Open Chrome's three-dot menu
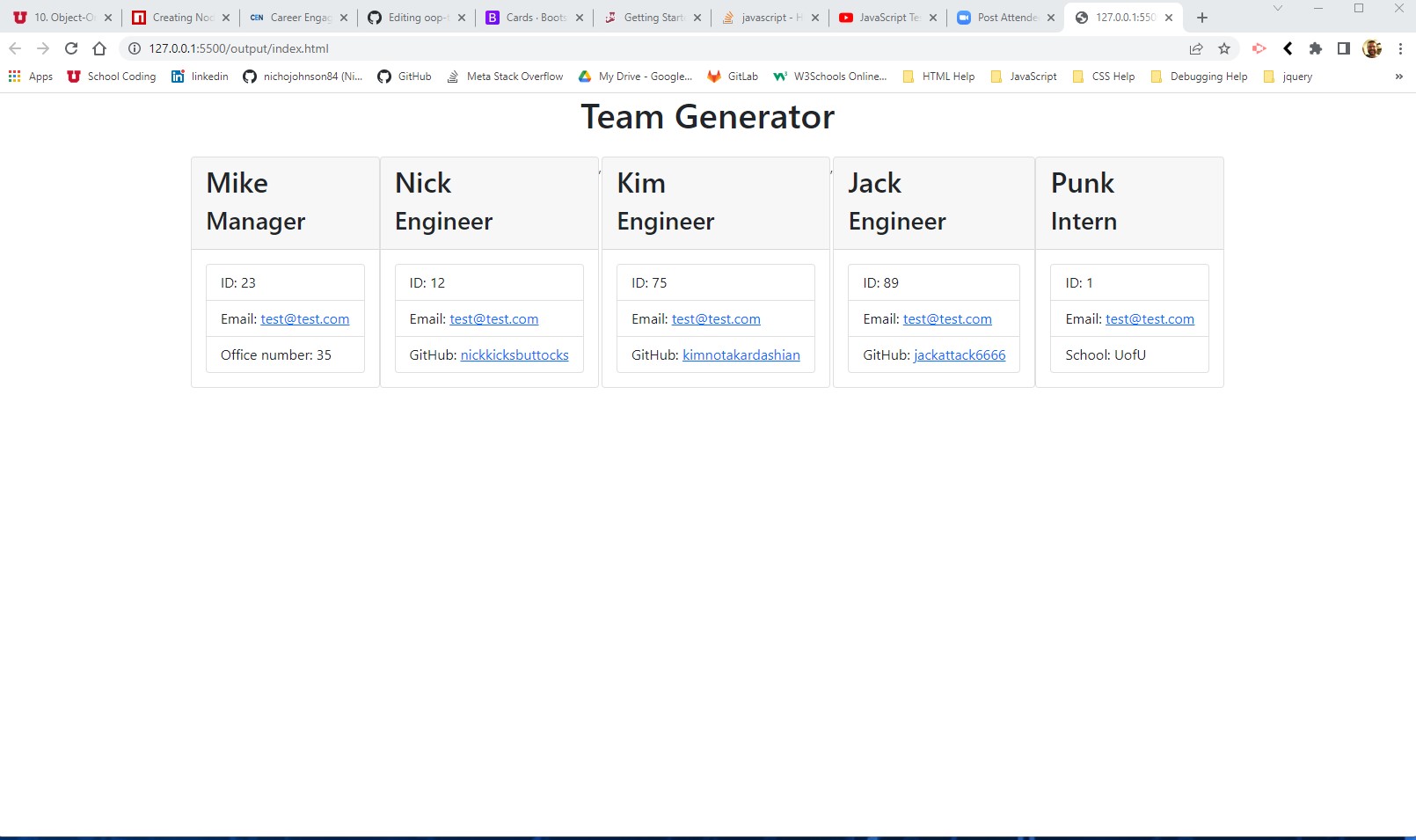Viewport: 1416px width, 840px height. click(x=1400, y=48)
